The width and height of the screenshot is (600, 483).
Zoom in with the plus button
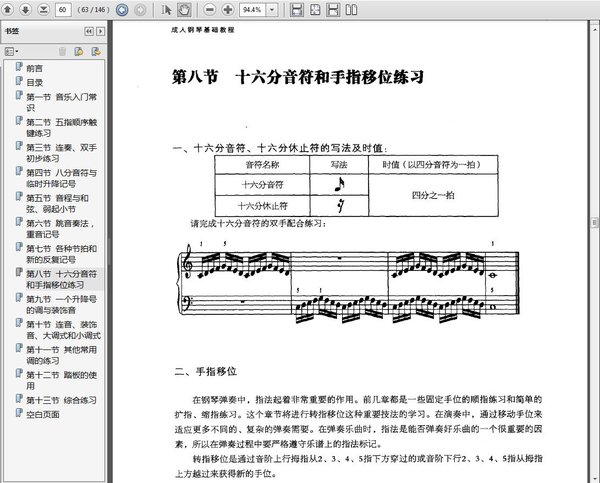pos(228,10)
